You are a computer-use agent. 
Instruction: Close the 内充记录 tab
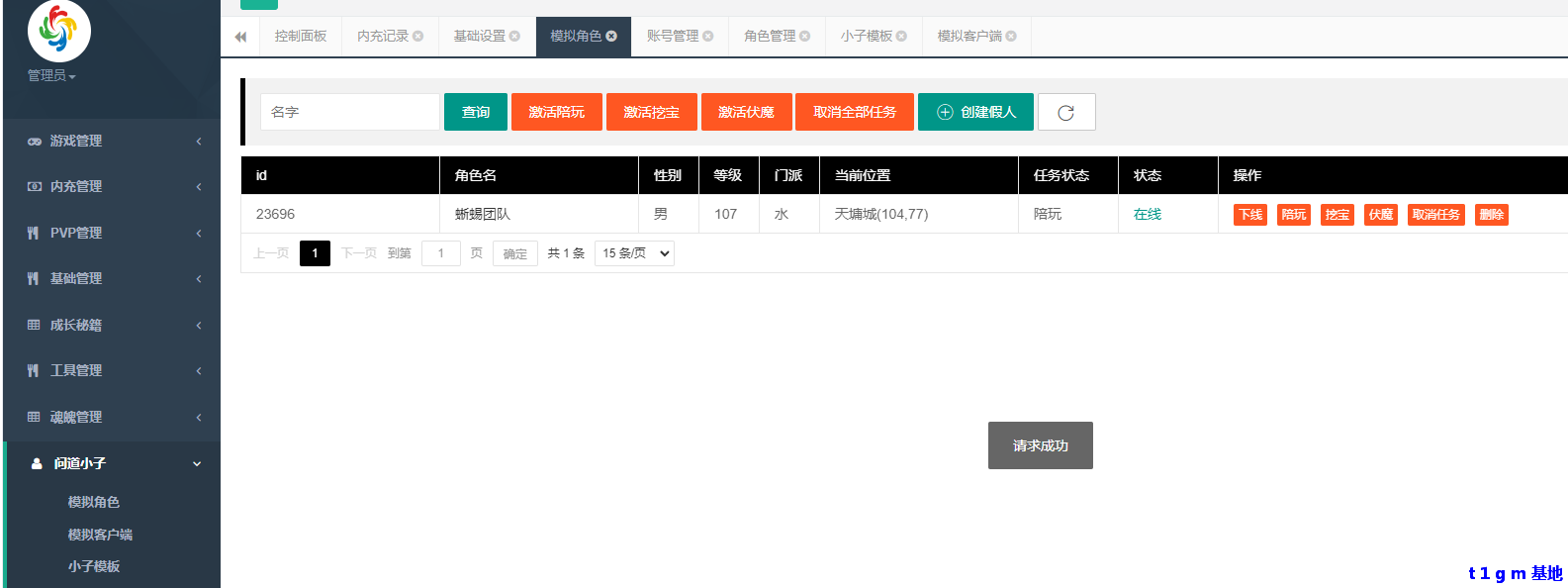click(418, 37)
